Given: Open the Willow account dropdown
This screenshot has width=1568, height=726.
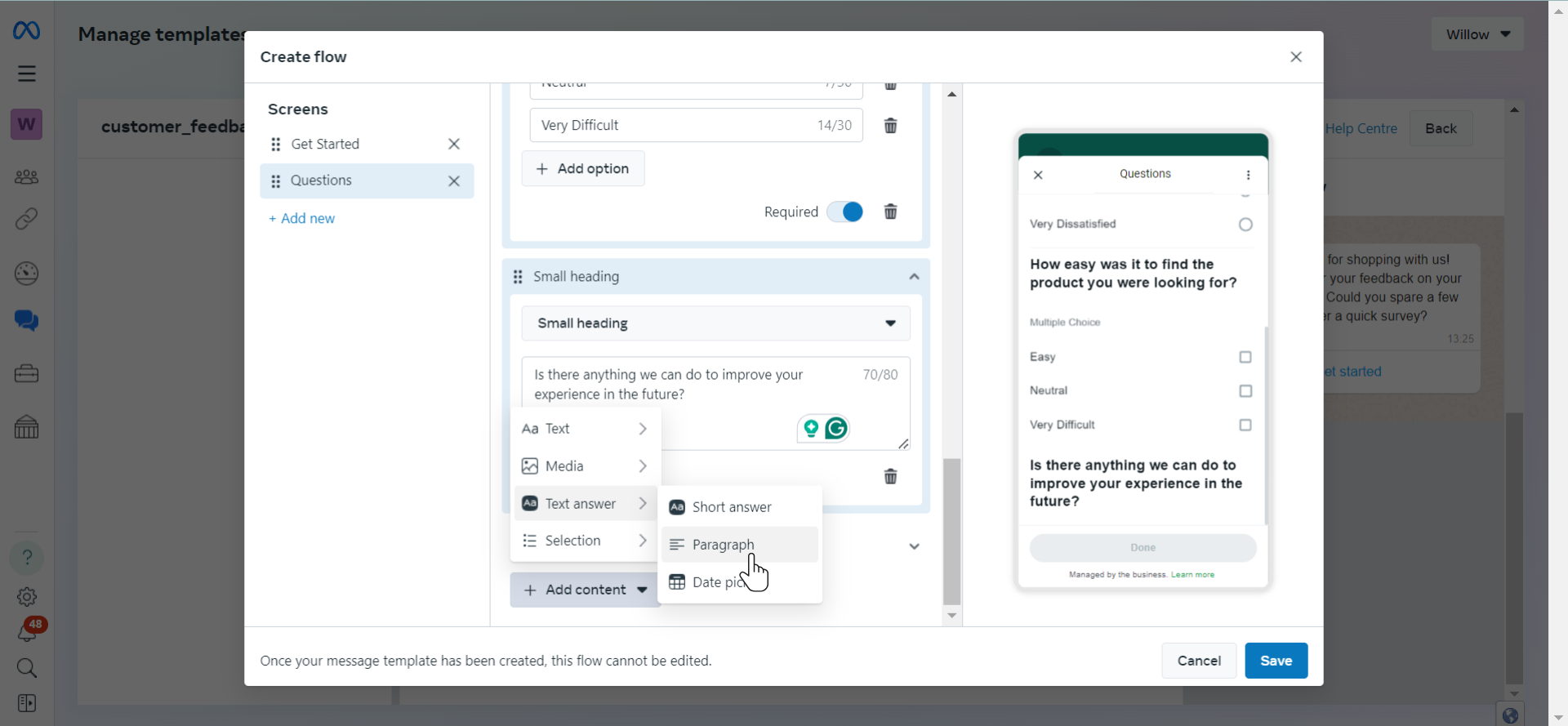Looking at the screenshot, I should pos(1477,34).
